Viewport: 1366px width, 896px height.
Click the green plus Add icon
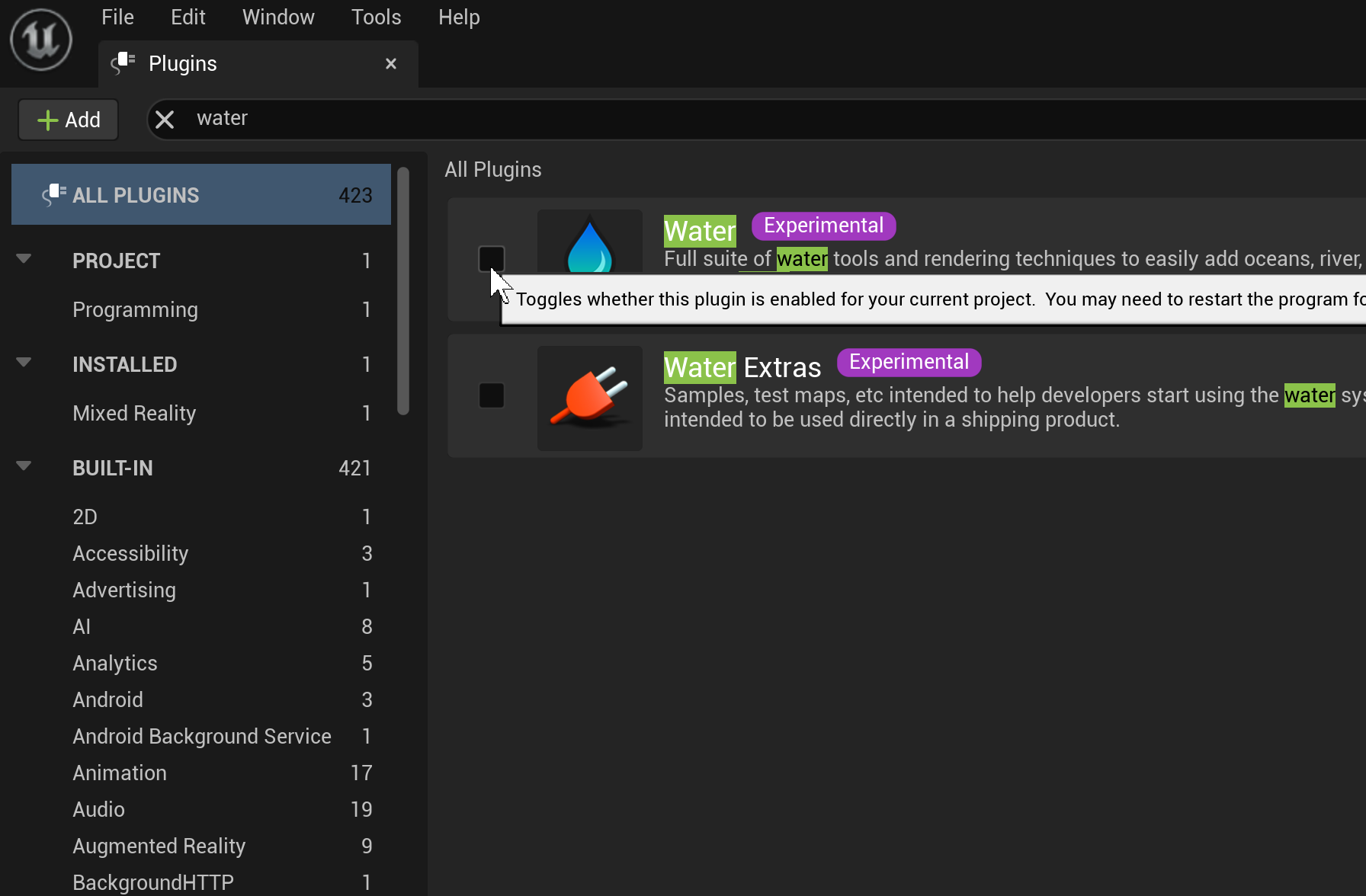[x=47, y=120]
